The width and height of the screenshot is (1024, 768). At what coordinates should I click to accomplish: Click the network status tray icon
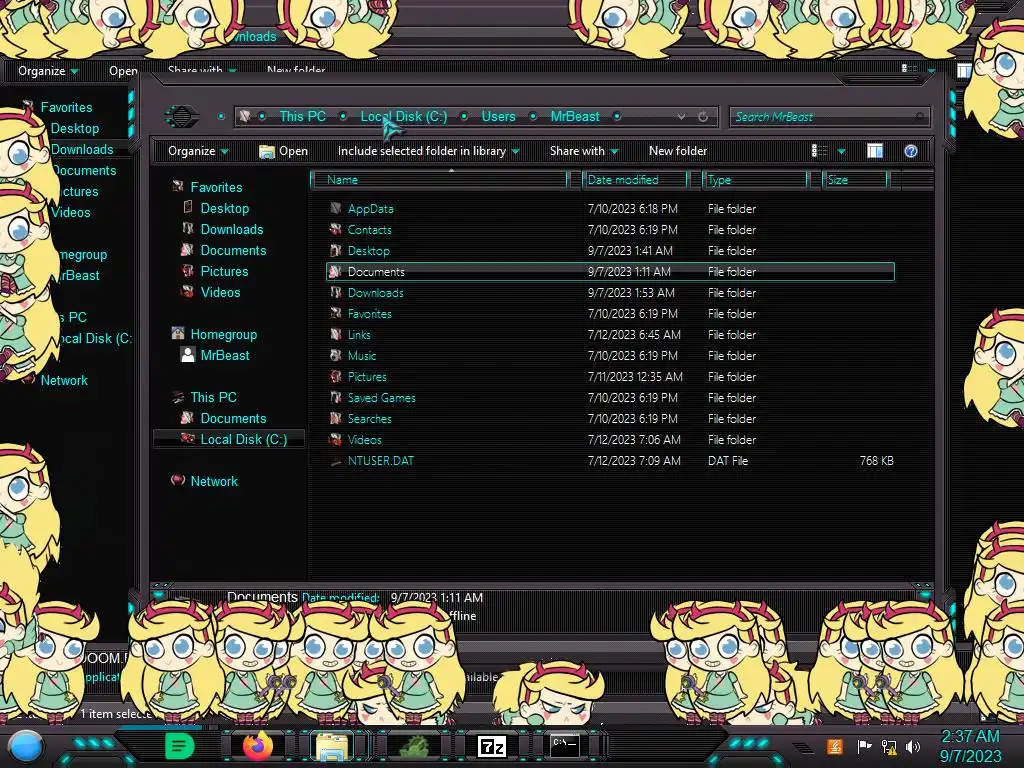point(889,746)
